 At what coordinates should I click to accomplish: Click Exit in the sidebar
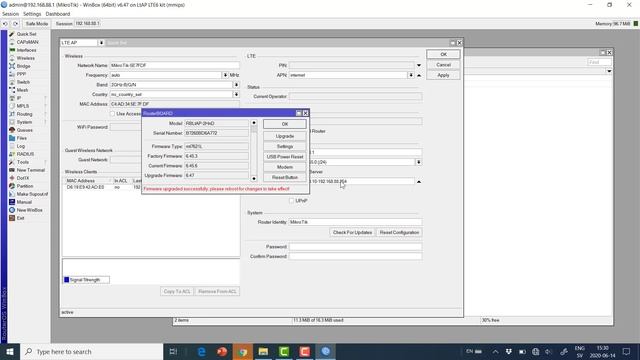point(20,218)
